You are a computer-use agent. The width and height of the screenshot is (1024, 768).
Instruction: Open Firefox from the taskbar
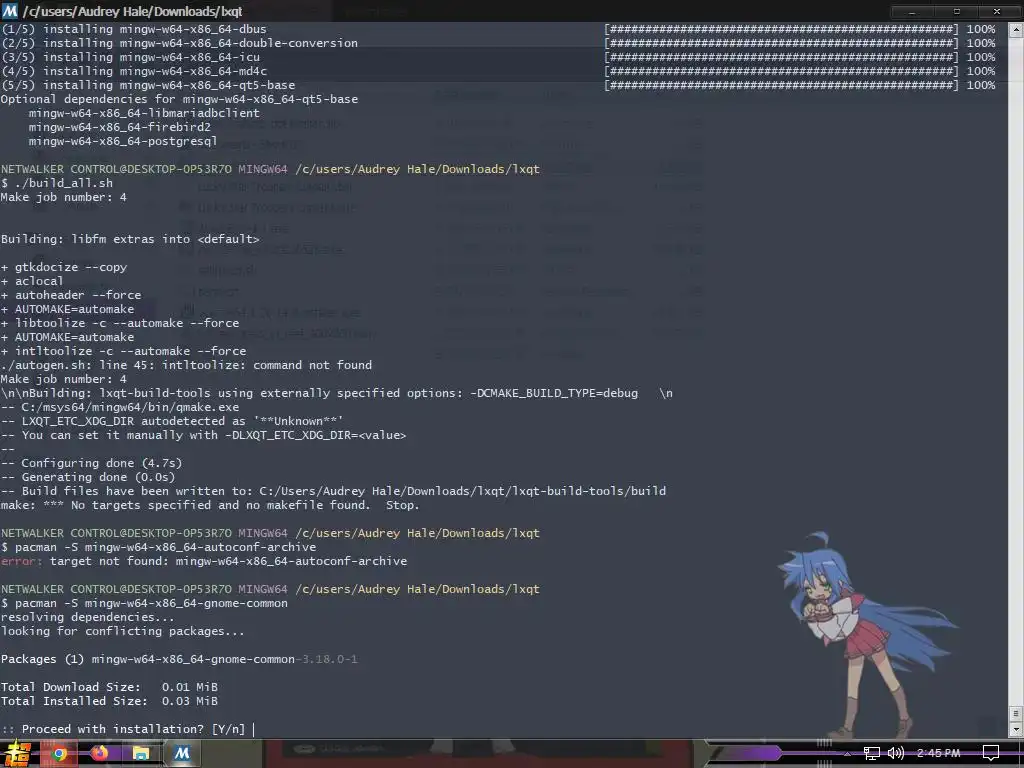(x=99, y=754)
